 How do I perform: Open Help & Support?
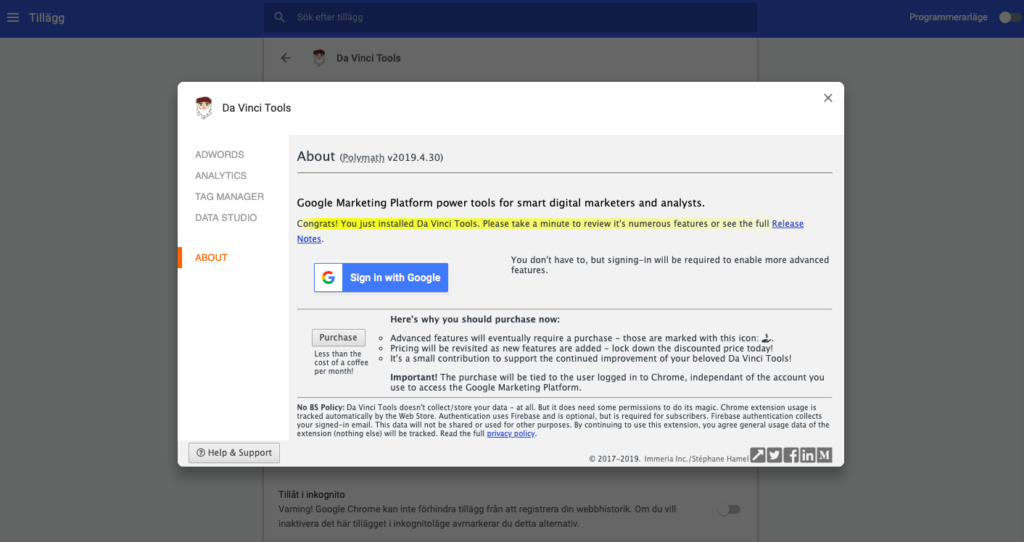pos(234,453)
